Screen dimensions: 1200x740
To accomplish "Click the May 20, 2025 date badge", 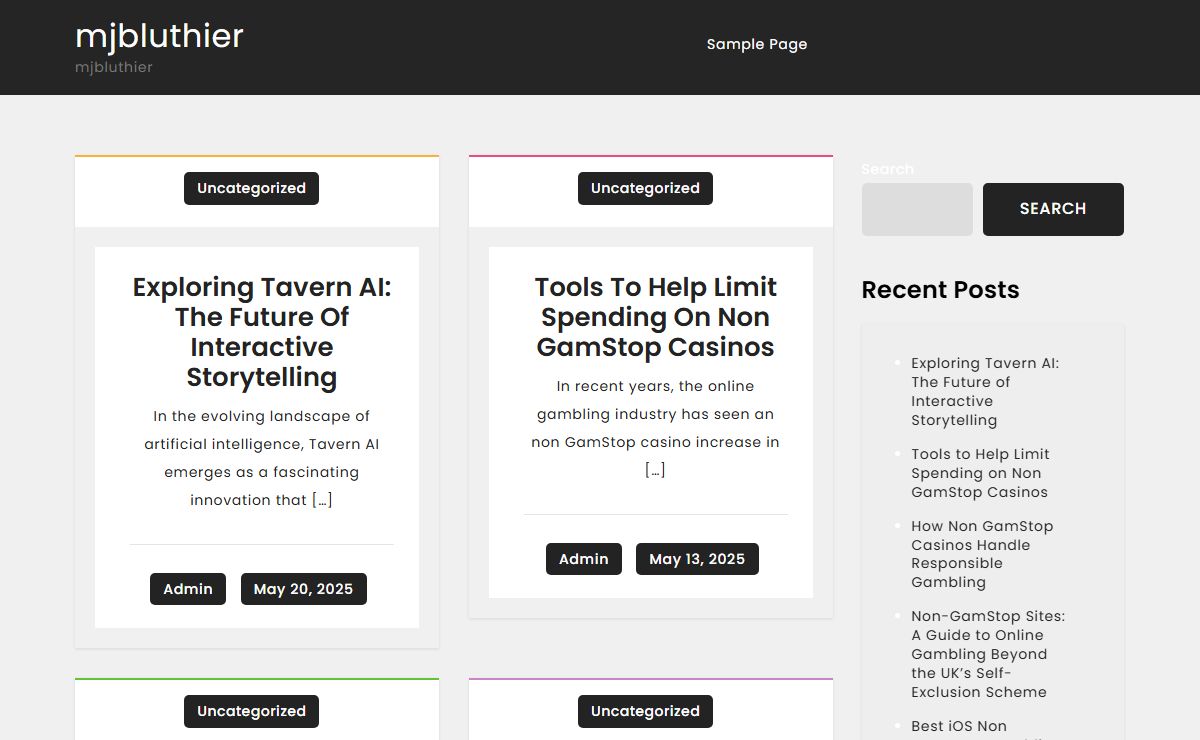I will click(304, 589).
